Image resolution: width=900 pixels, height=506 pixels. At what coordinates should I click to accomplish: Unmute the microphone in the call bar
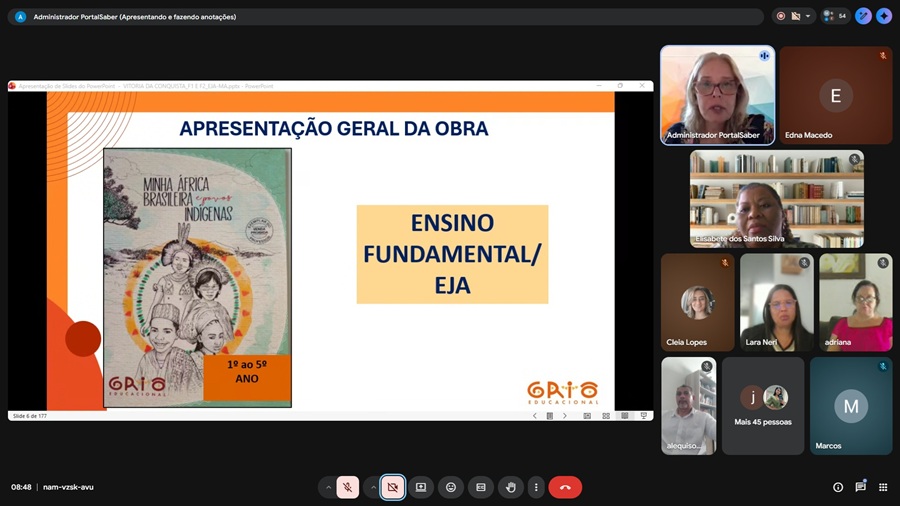tap(348, 487)
